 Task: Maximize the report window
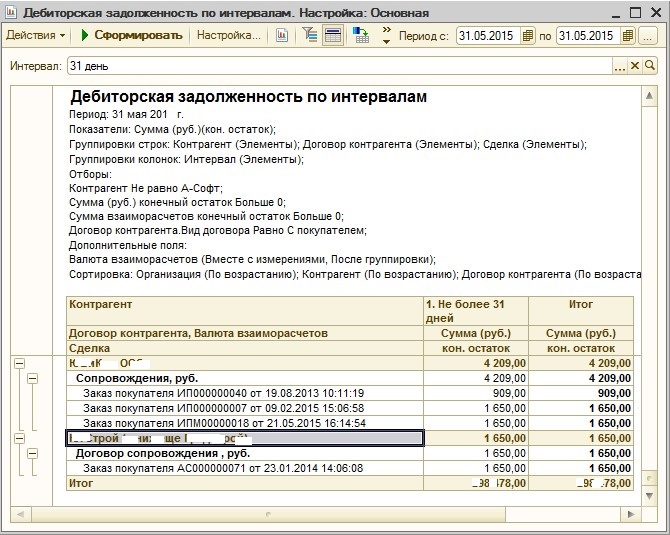tap(635, 13)
